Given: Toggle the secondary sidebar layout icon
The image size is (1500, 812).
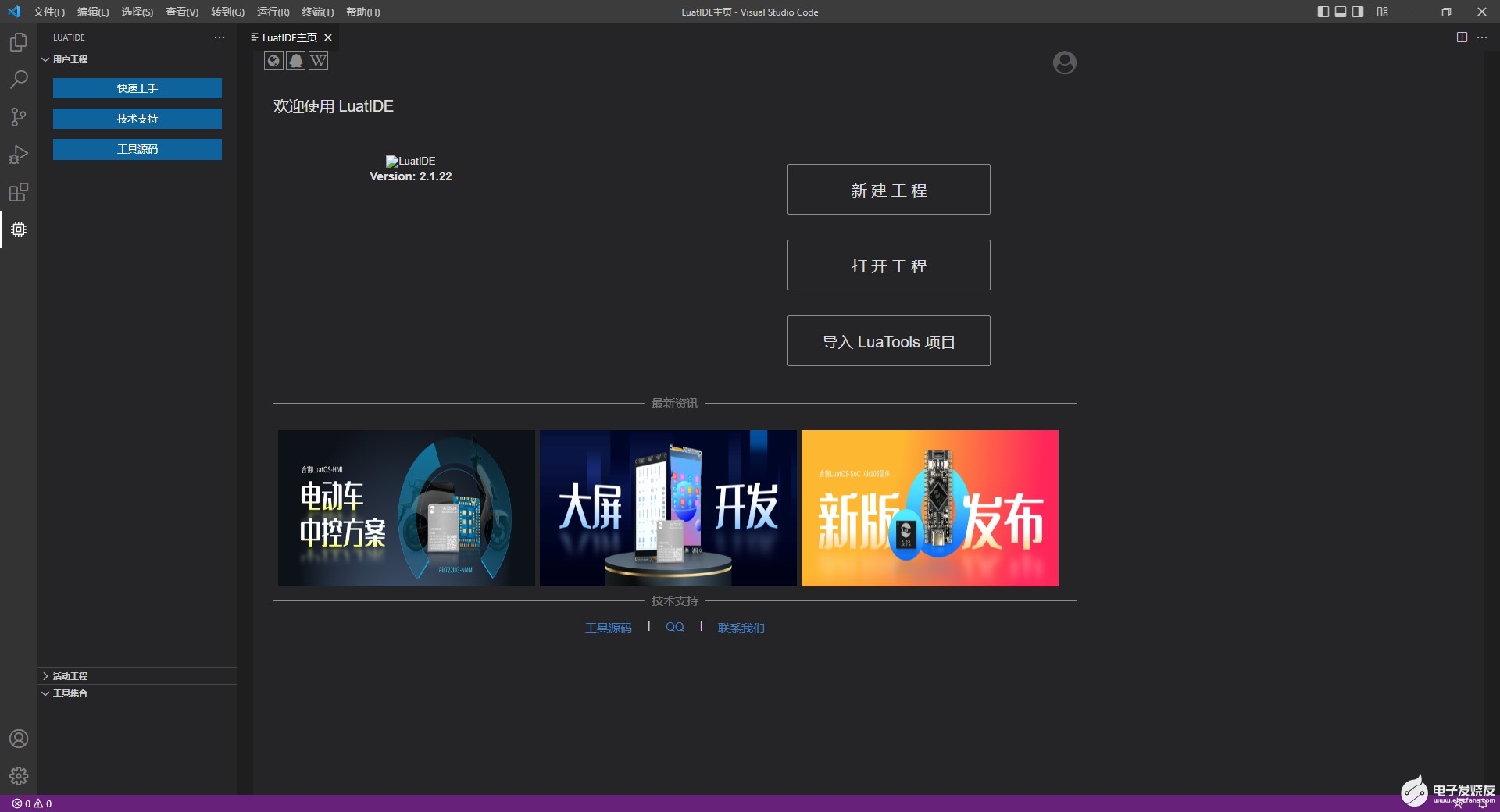Looking at the screenshot, I should [x=1359, y=12].
